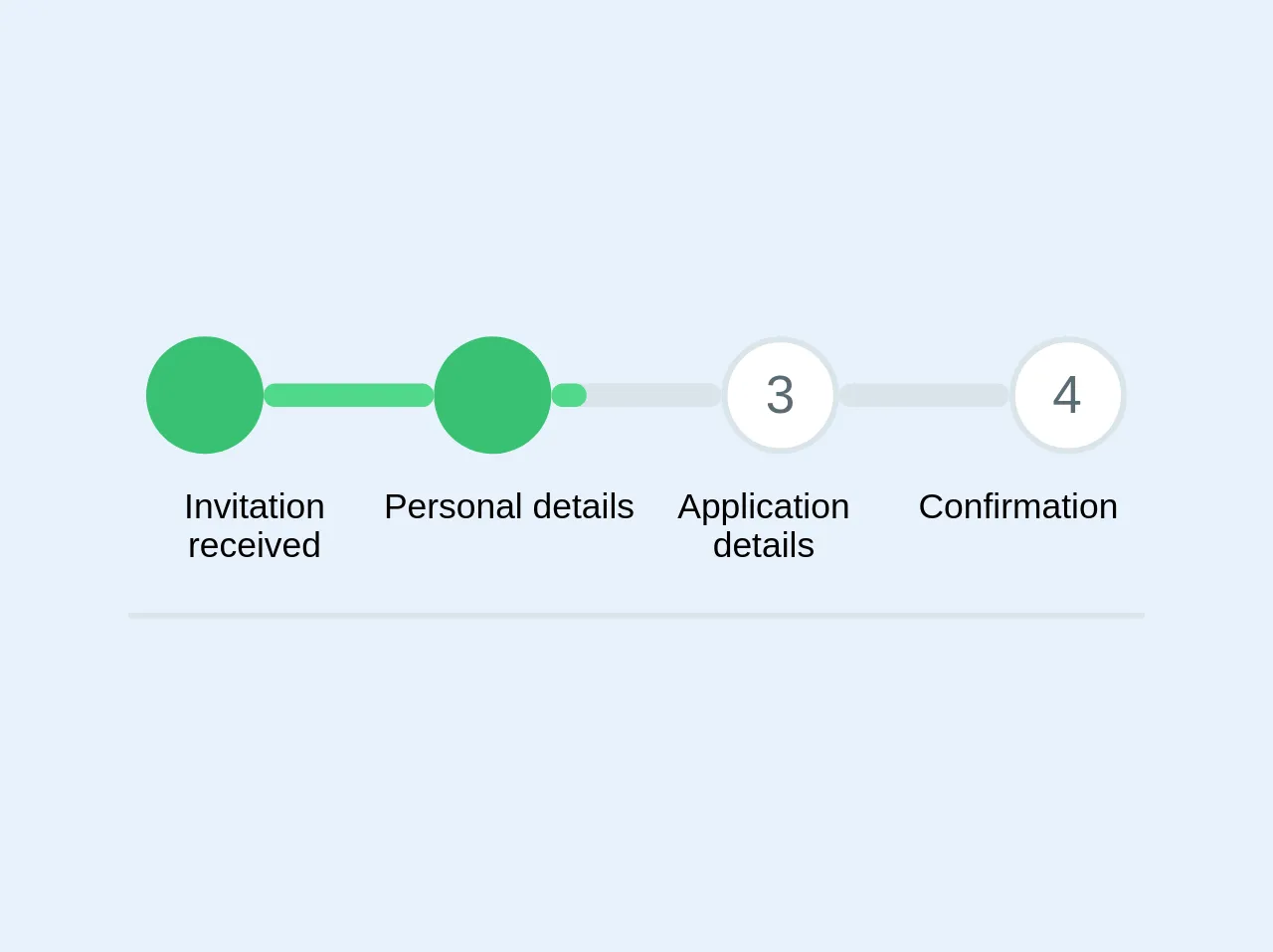
Task: Click the gray connector between steps 3 and 4
Action: click(x=924, y=395)
